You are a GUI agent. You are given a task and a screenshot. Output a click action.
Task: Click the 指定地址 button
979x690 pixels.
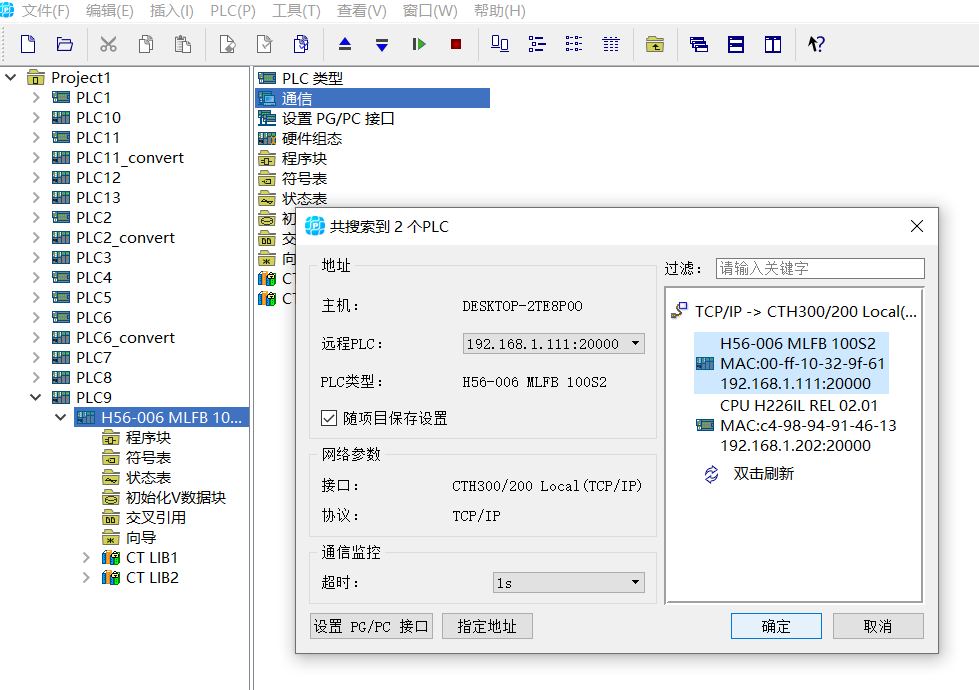487,626
